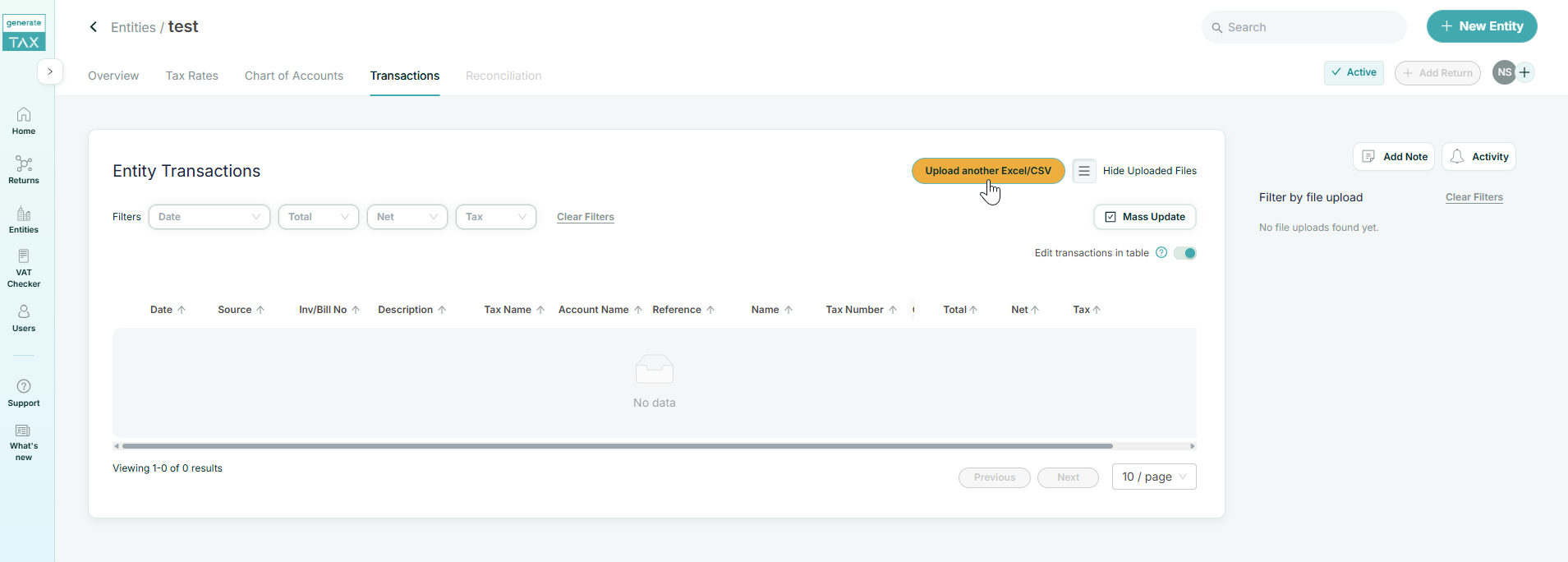Toggle Edit transactions in table switch
The width and height of the screenshot is (1568, 562).
click(1185, 253)
